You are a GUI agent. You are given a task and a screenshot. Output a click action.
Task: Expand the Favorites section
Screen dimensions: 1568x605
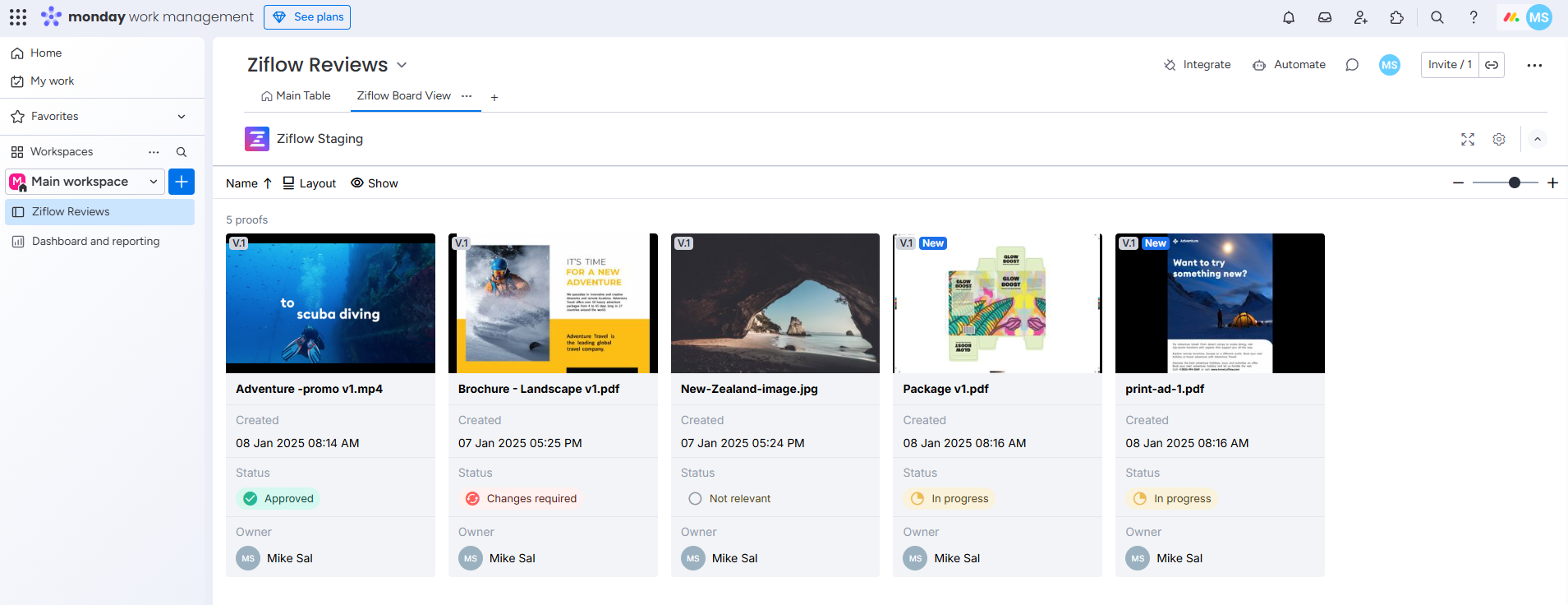tap(182, 117)
